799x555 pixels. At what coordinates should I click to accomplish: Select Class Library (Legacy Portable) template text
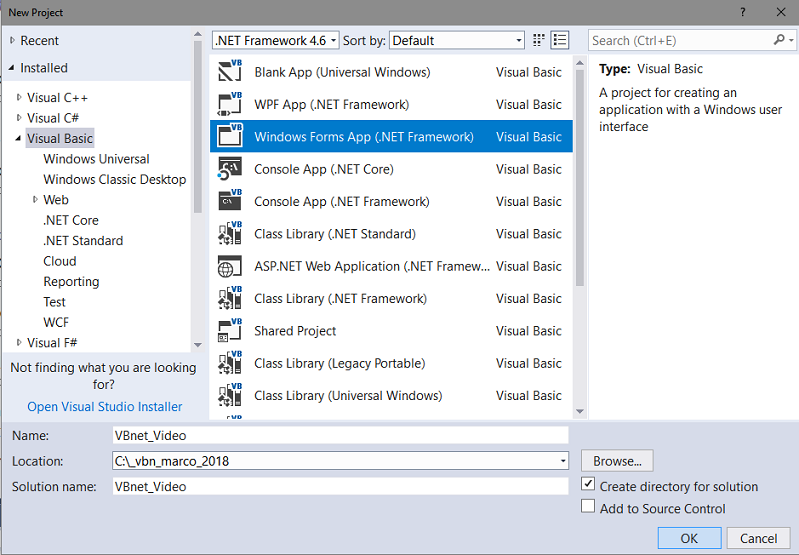(339, 363)
